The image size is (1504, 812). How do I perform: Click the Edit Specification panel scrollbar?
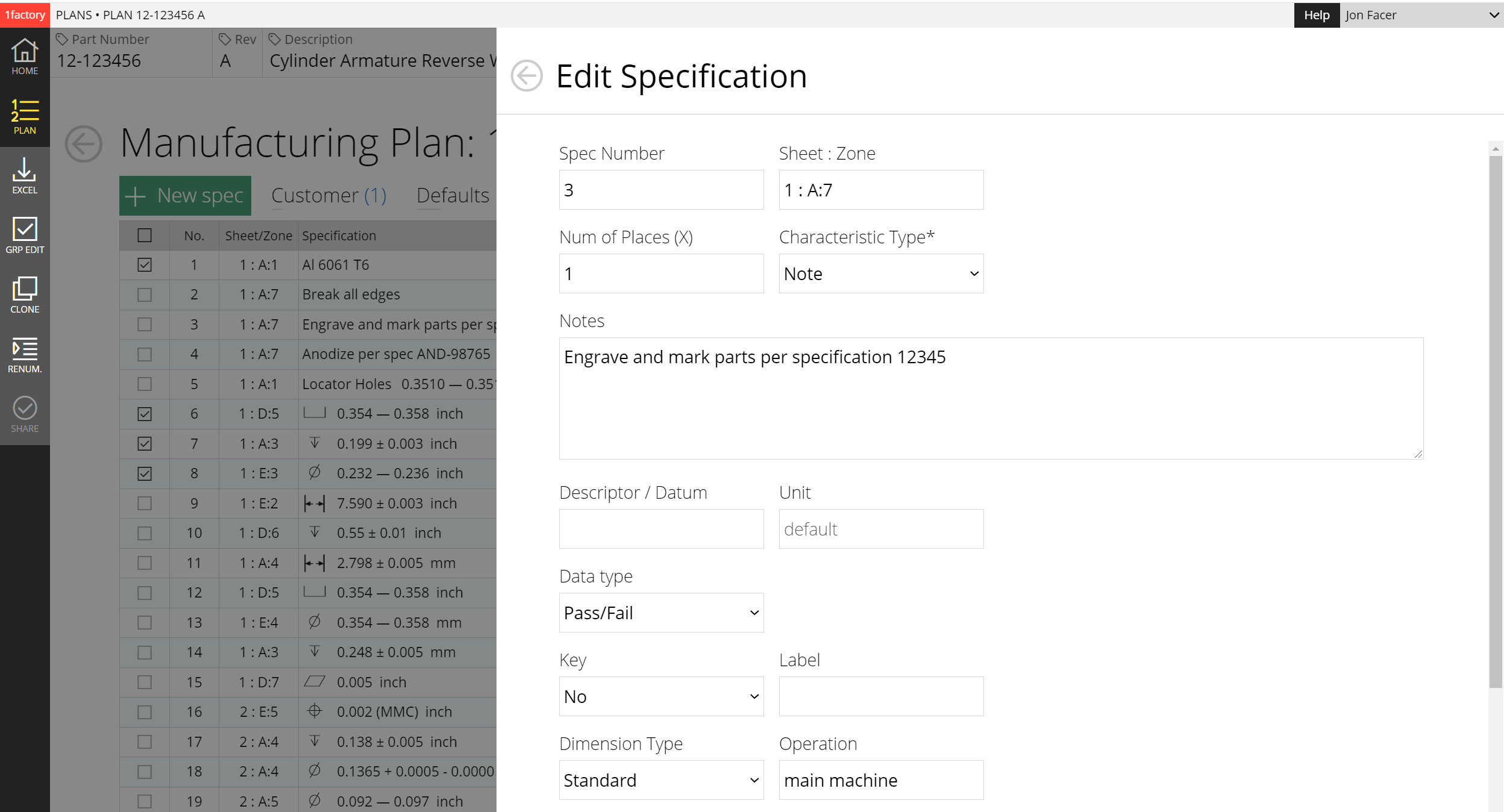[x=1495, y=422]
